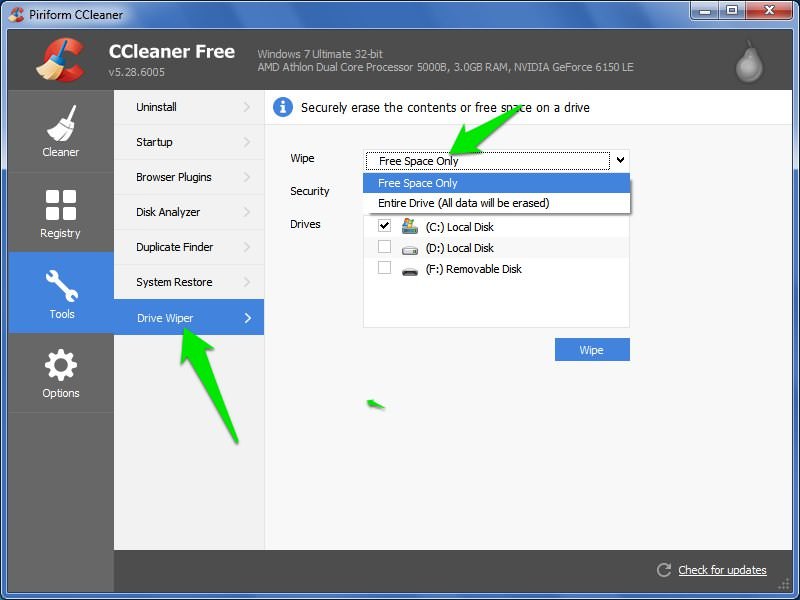Choose Free Space Only option
Image resolution: width=800 pixels, height=600 pixels.
tap(496, 183)
